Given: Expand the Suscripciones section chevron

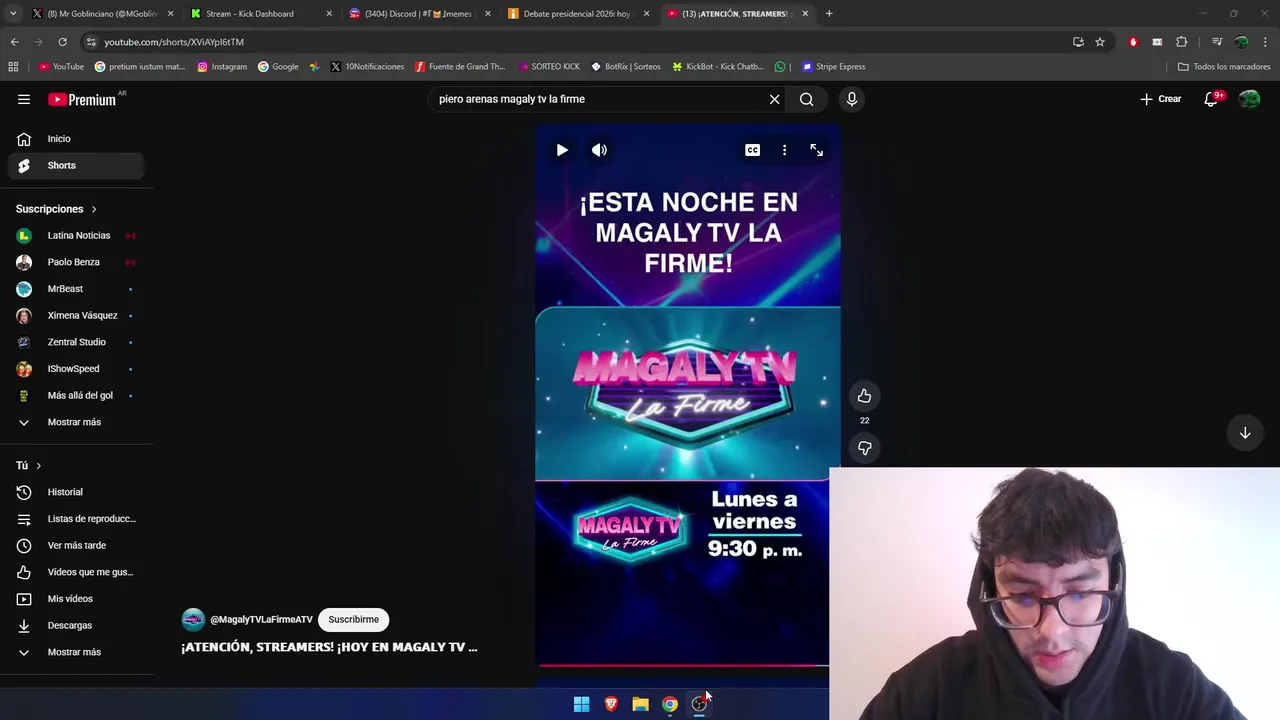Looking at the screenshot, I should 94,209.
